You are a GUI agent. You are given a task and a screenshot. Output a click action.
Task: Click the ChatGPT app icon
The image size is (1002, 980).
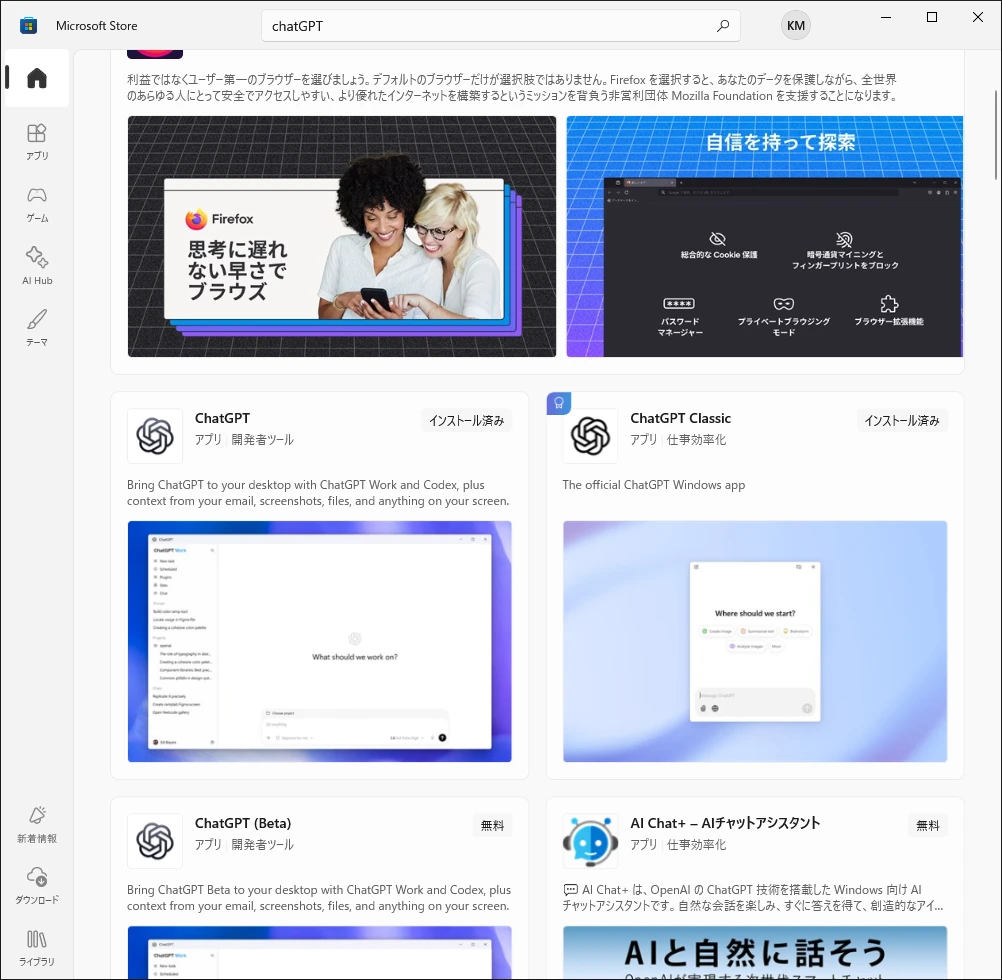coord(155,436)
